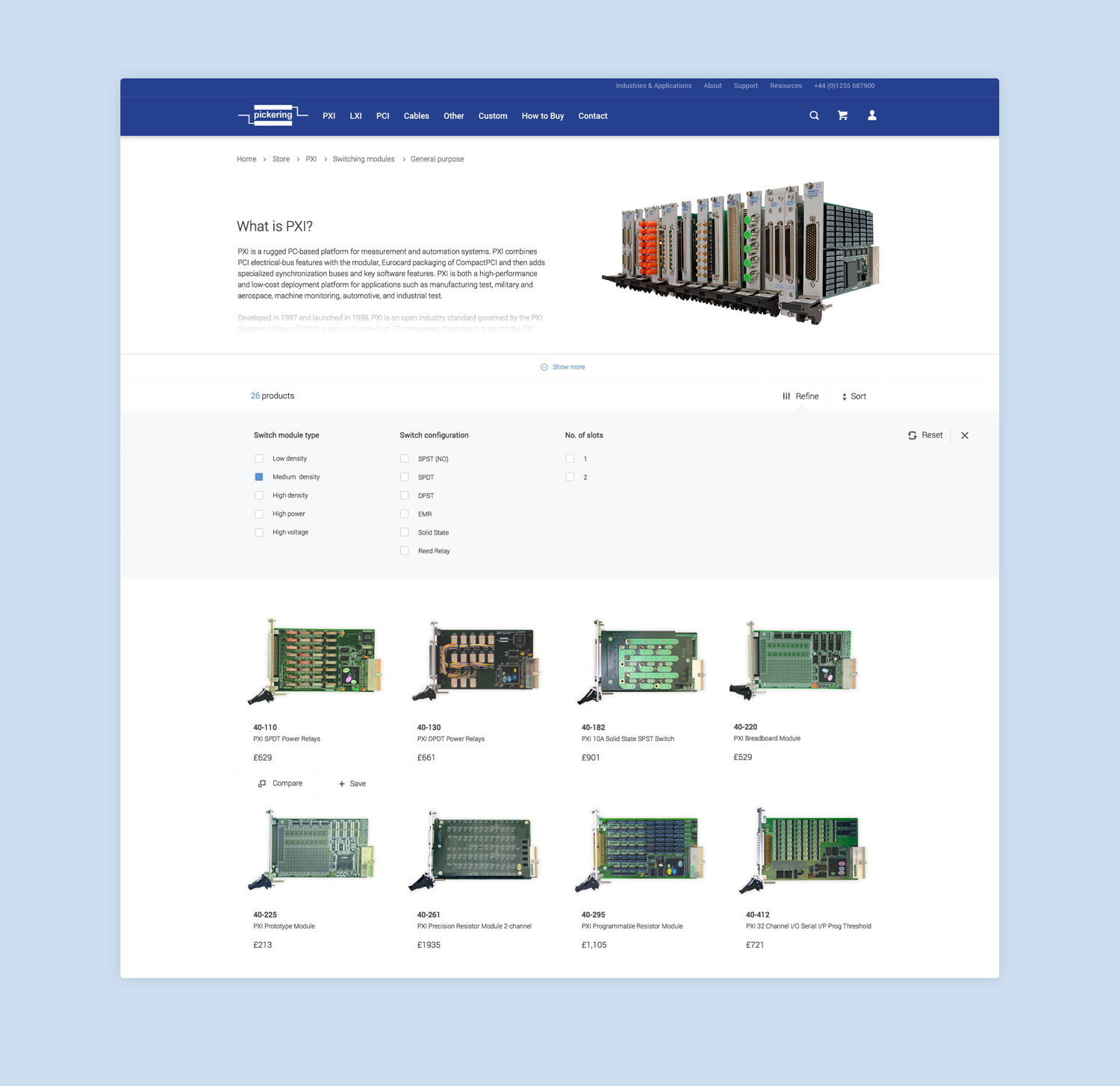Open the 40-220 product image
The image size is (1120, 1086).
(794, 661)
